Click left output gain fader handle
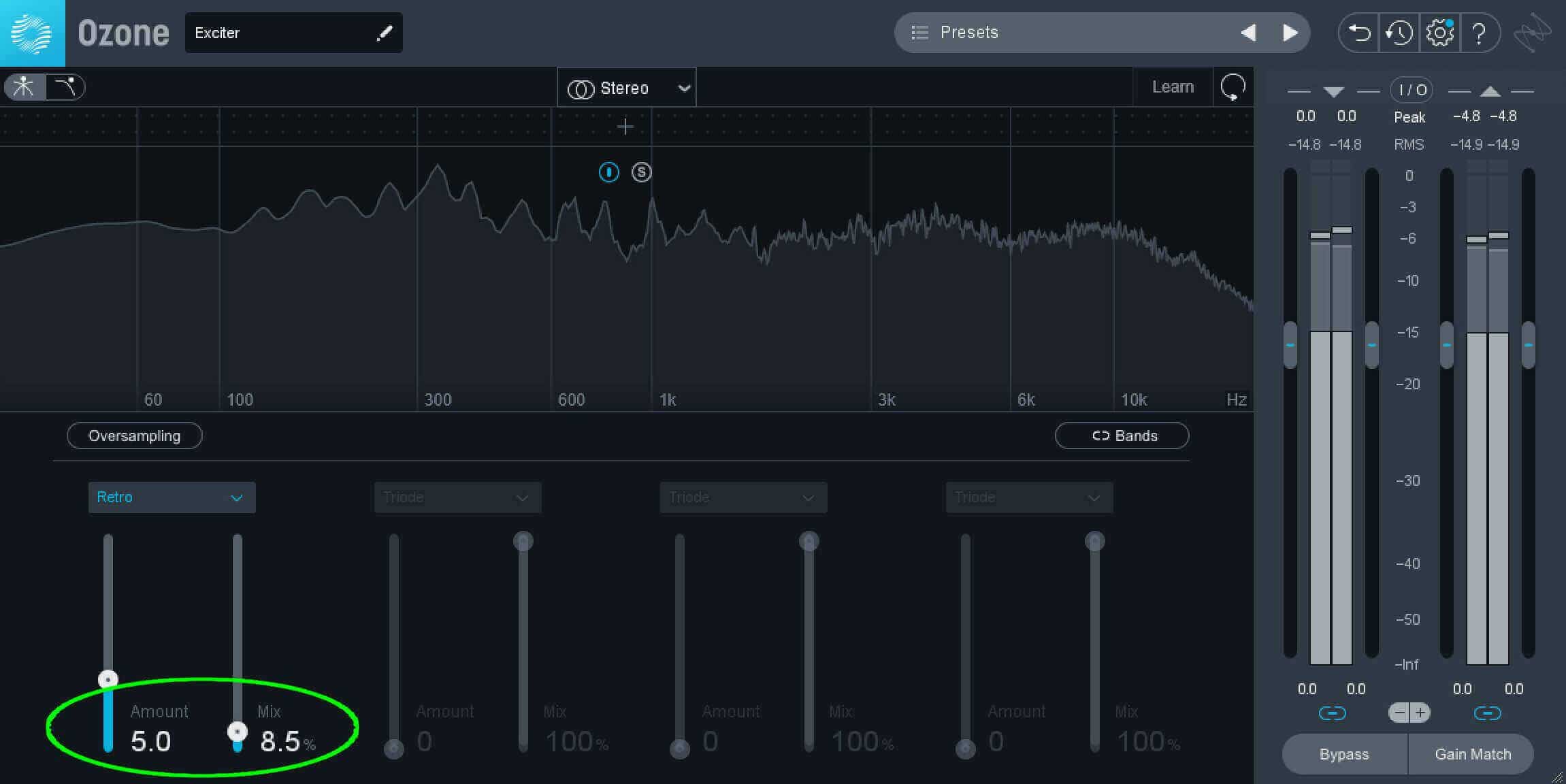This screenshot has height=784, width=1566. pyautogui.click(x=1446, y=345)
